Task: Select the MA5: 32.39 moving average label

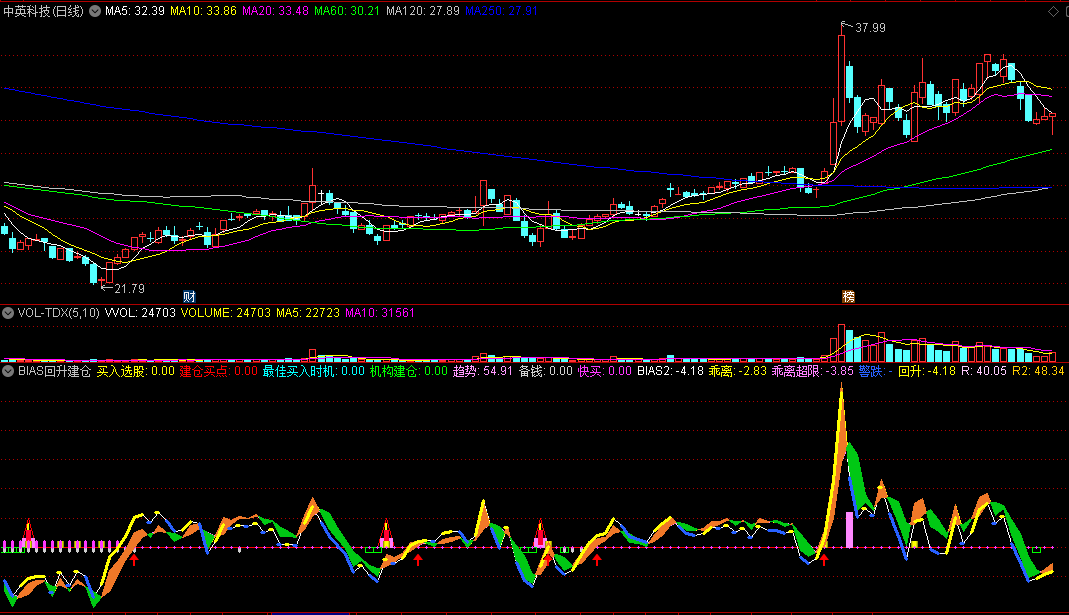Action: pos(135,11)
